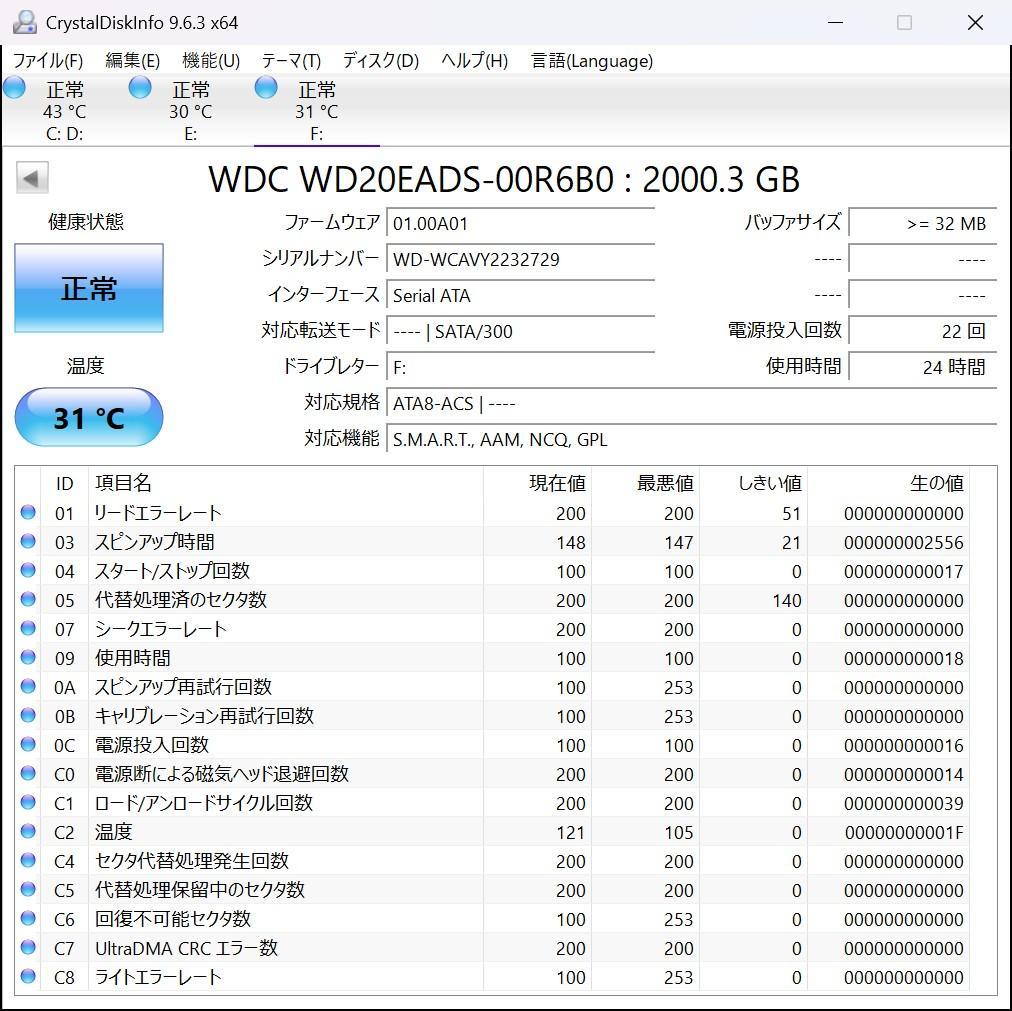Click the status dot next to 温度 attribute C2
Screen dimensions: 1012x1011
28,831
